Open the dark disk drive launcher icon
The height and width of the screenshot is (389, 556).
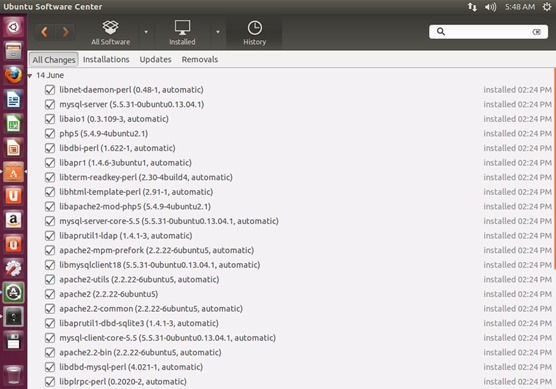tap(13, 317)
